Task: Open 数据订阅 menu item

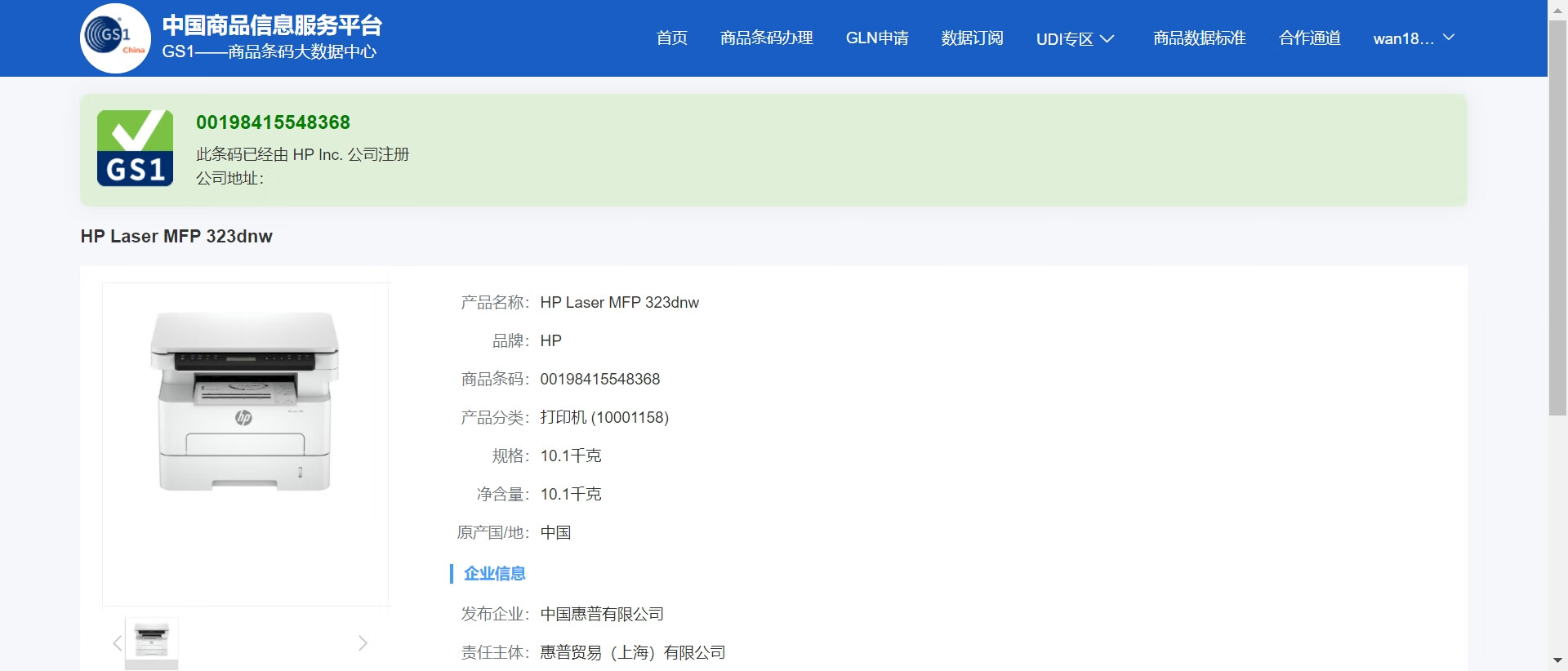Action: click(972, 38)
